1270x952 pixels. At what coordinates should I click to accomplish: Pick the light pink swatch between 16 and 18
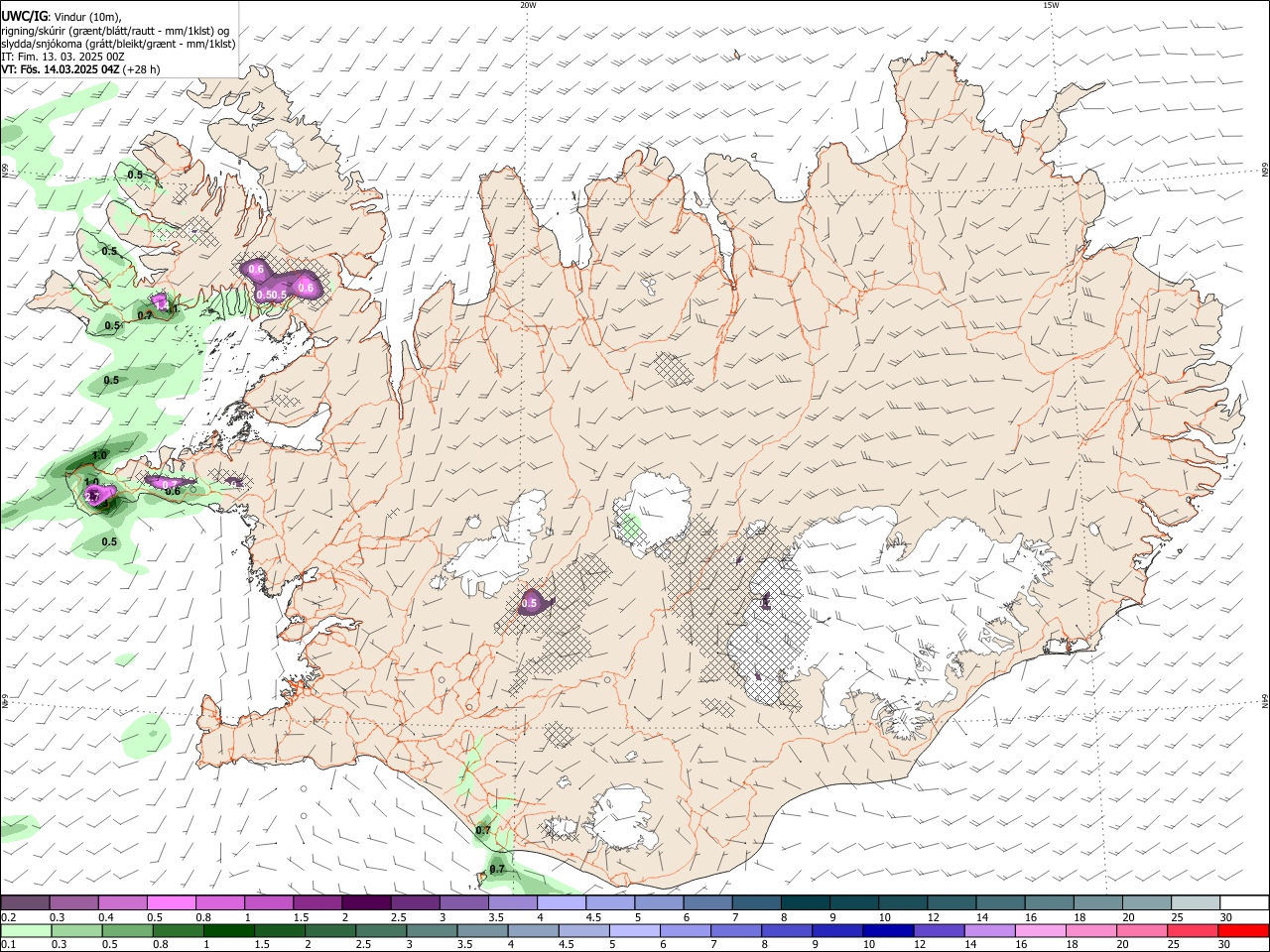(x=1039, y=930)
